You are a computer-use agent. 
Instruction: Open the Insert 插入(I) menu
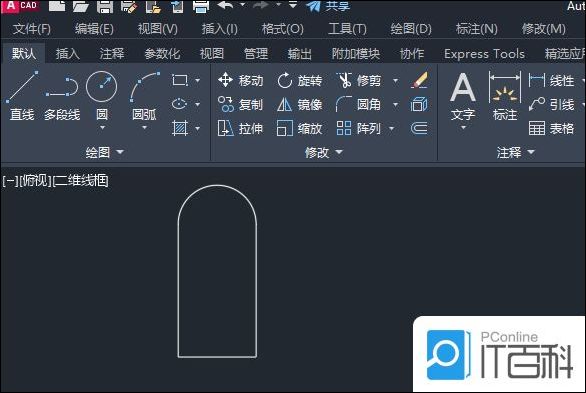220,29
